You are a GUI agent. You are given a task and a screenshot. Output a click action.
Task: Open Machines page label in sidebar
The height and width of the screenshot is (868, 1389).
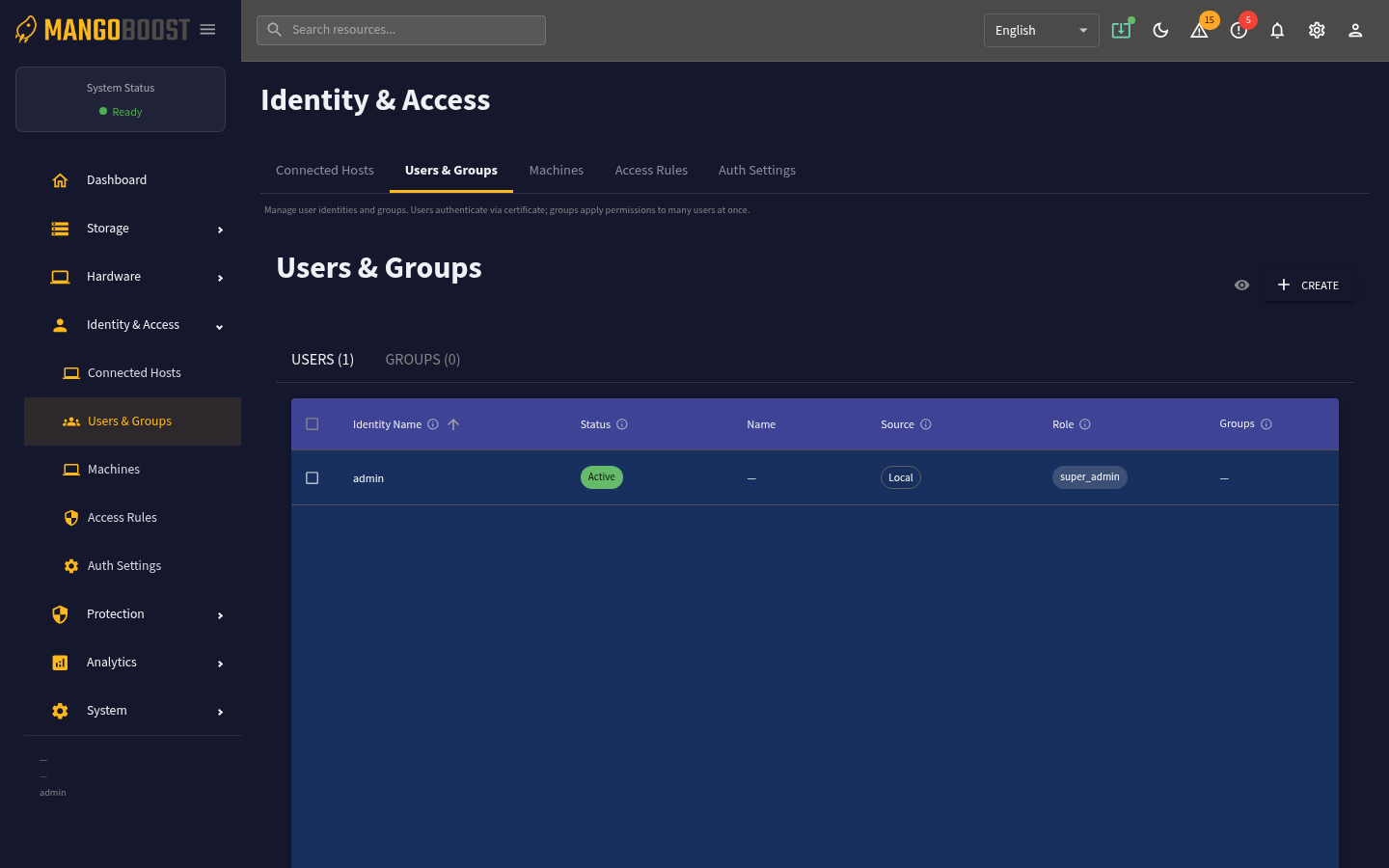[114, 470]
